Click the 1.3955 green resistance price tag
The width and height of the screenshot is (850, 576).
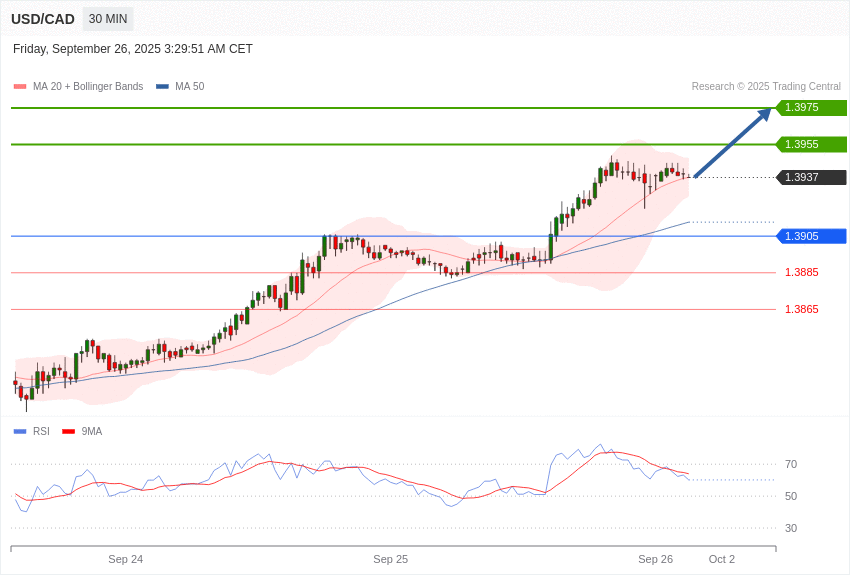tap(811, 144)
